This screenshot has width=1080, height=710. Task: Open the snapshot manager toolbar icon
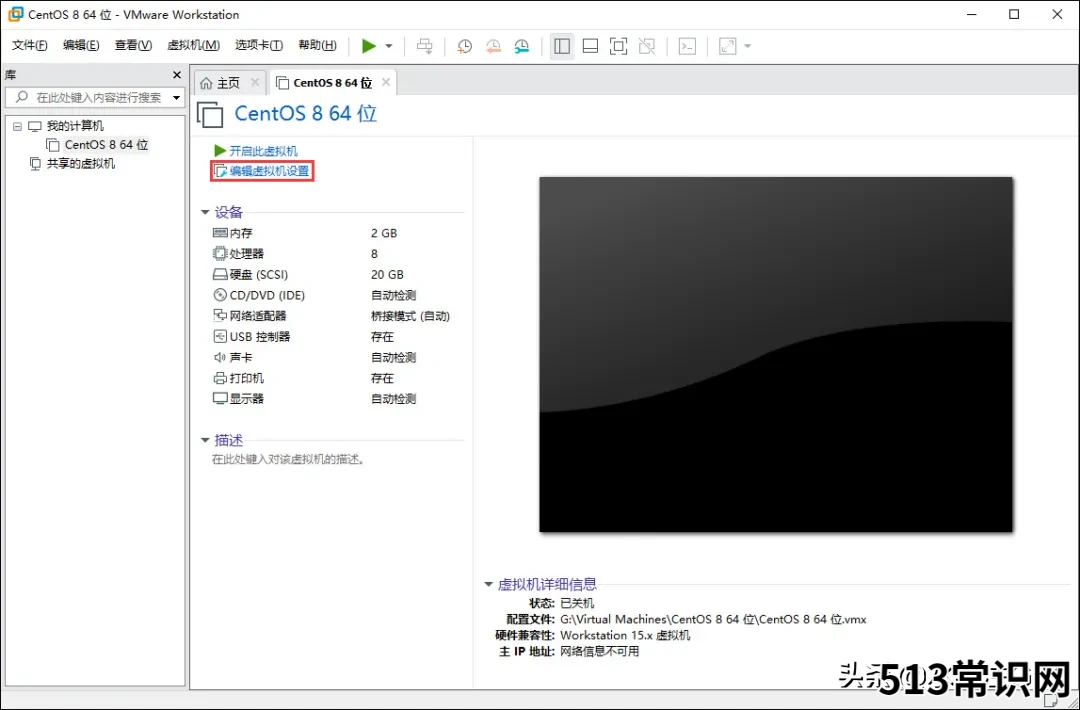(522, 46)
